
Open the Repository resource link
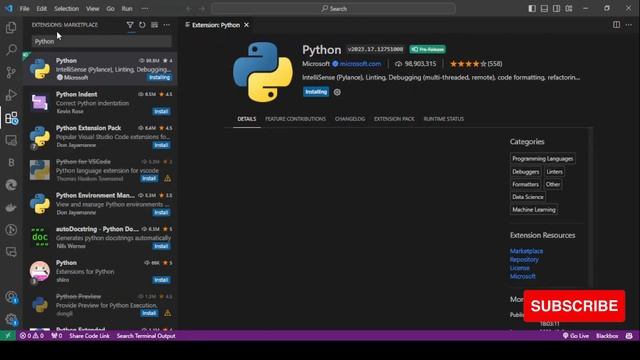(x=524, y=260)
